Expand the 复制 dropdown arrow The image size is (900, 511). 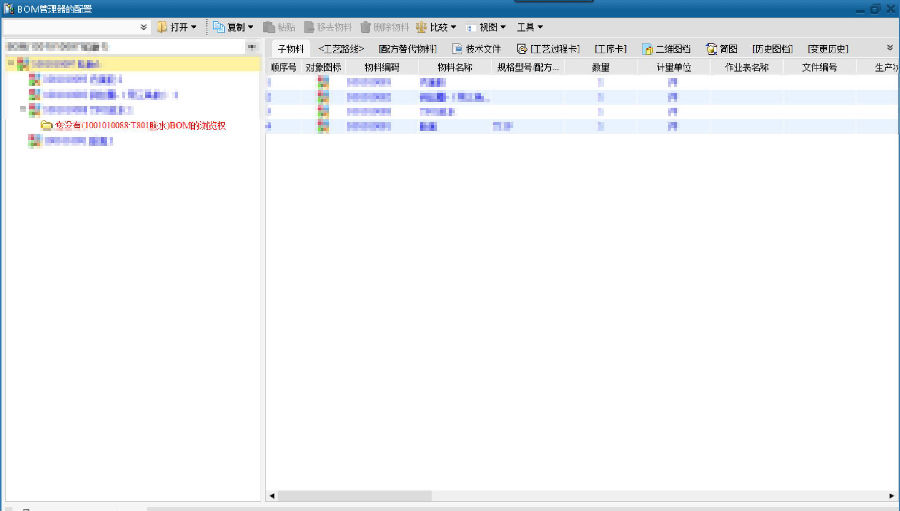(251, 27)
